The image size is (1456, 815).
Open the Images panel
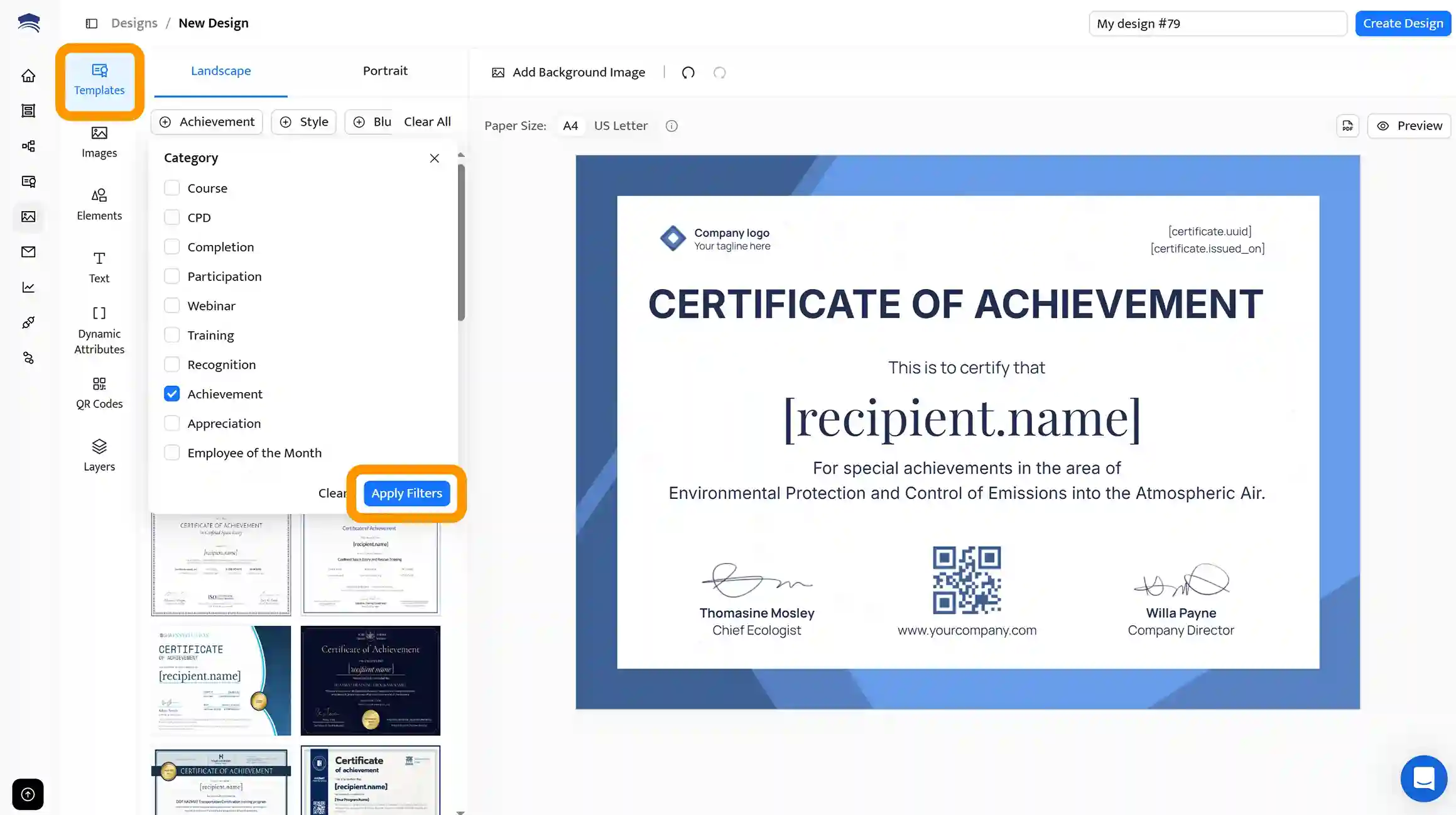click(x=99, y=142)
